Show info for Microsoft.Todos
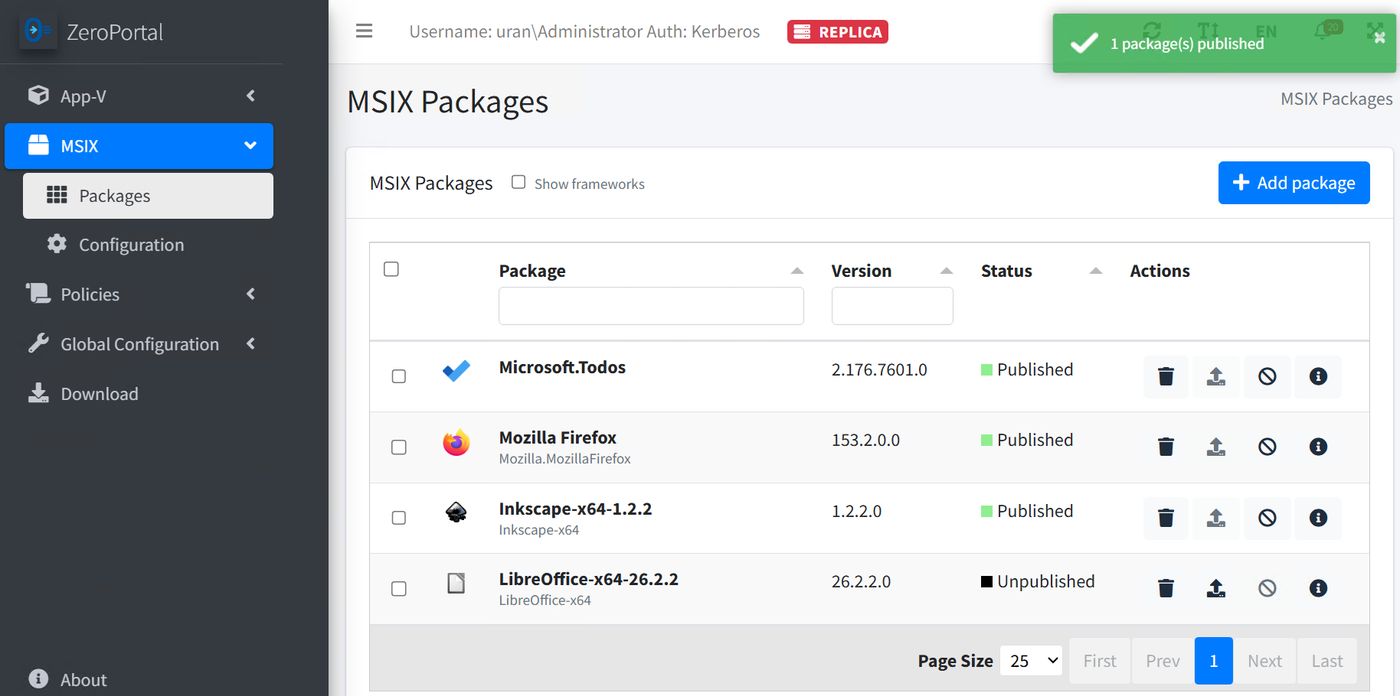This screenshot has height=696, width=1400. pyautogui.click(x=1318, y=377)
